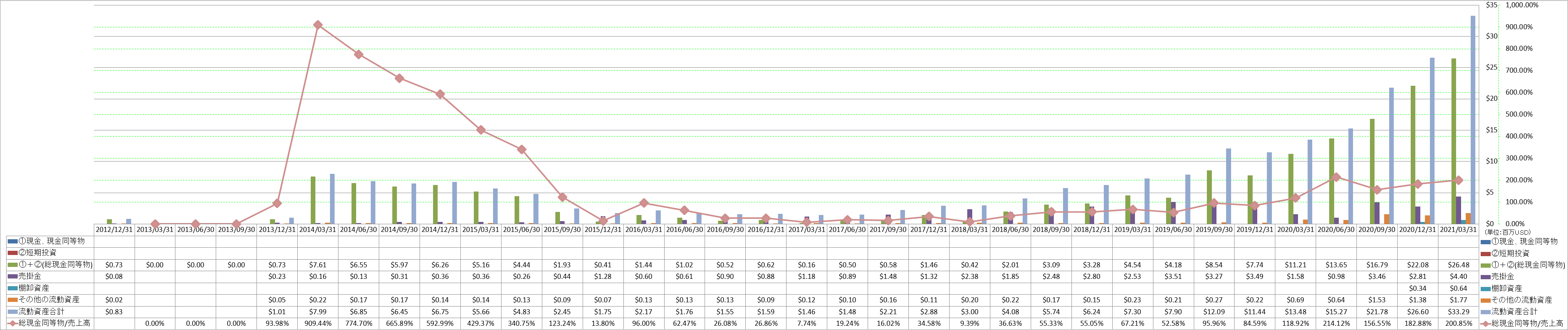Select the $12.09 current assets total cell
The height and width of the screenshot is (330, 1568).
pyautogui.click(x=1214, y=312)
